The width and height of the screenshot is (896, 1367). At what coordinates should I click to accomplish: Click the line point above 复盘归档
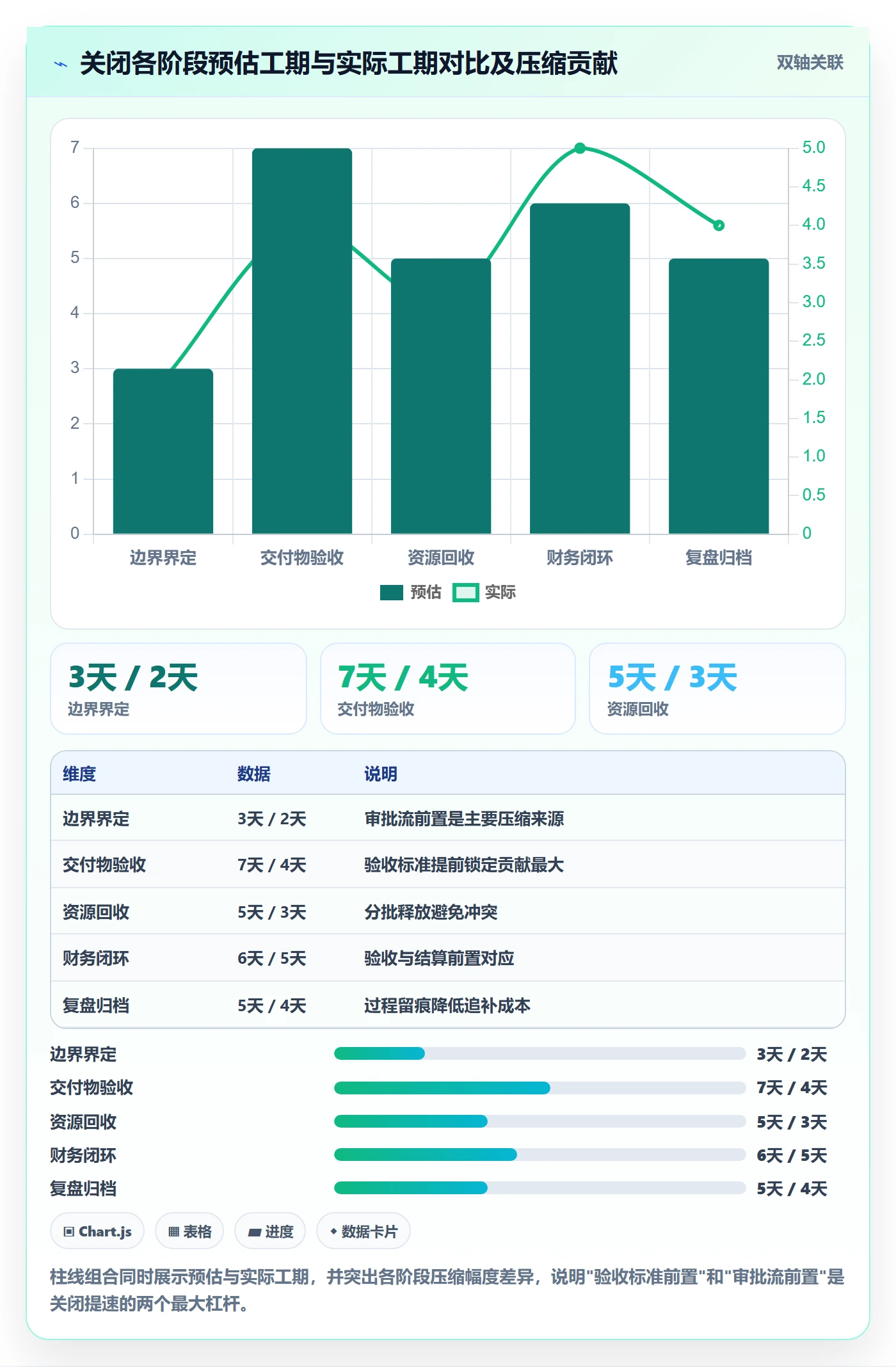pyautogui.click(x=719, y=225)
